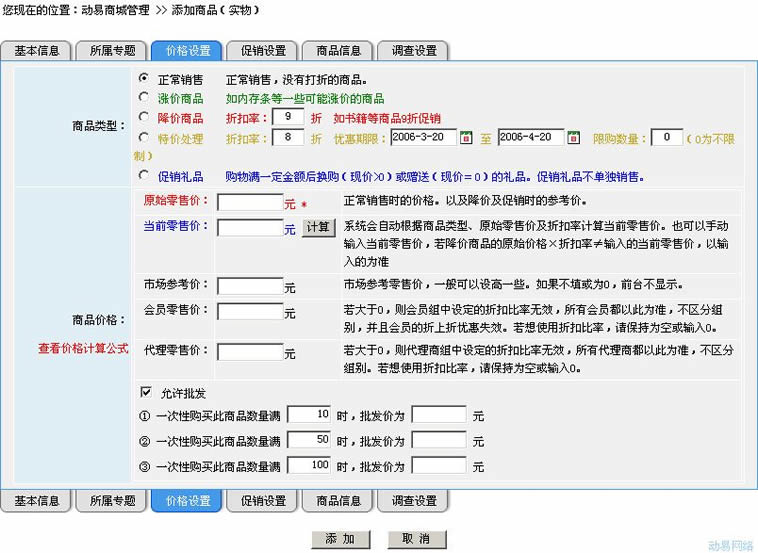The width and height of the screenshot is (758, 553).
Task: Focus 会员零售价 input field
Action: point(250,311)
